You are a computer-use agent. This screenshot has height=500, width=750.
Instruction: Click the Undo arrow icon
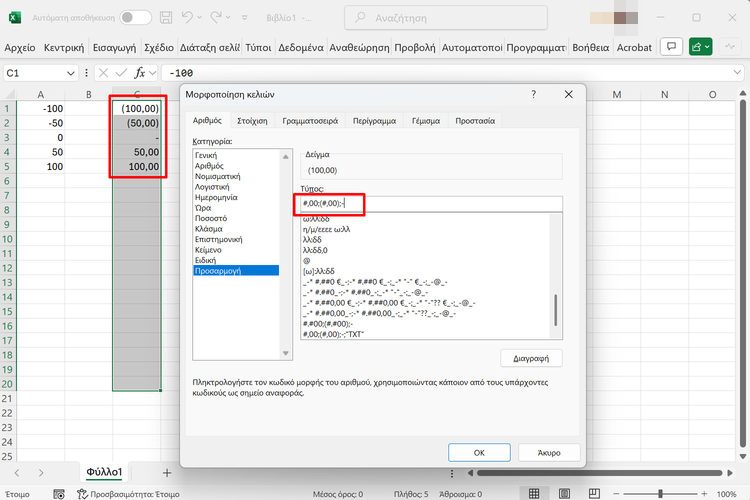[x=187, y=17]
